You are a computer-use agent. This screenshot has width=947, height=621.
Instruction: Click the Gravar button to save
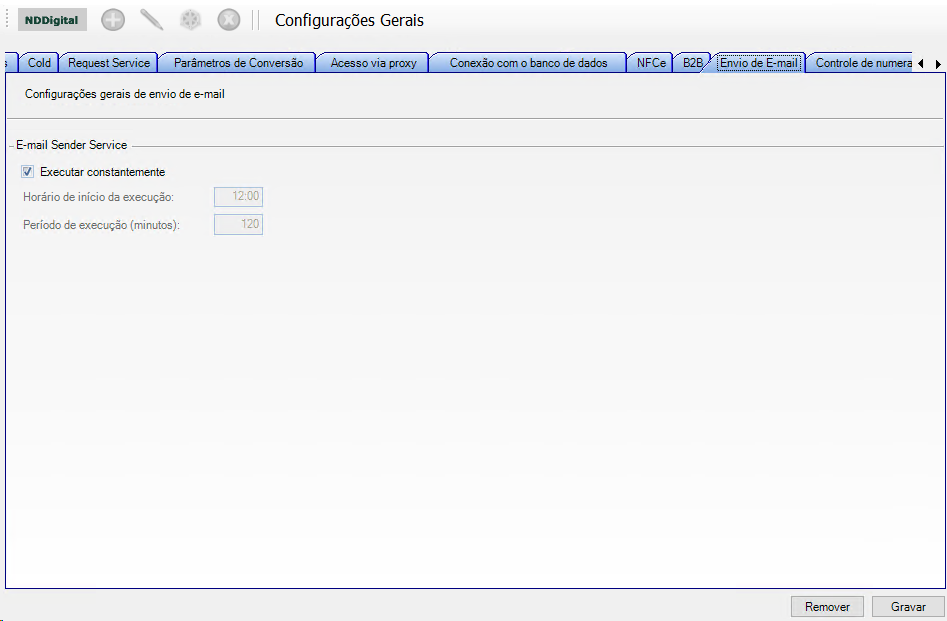pos(908,607)
